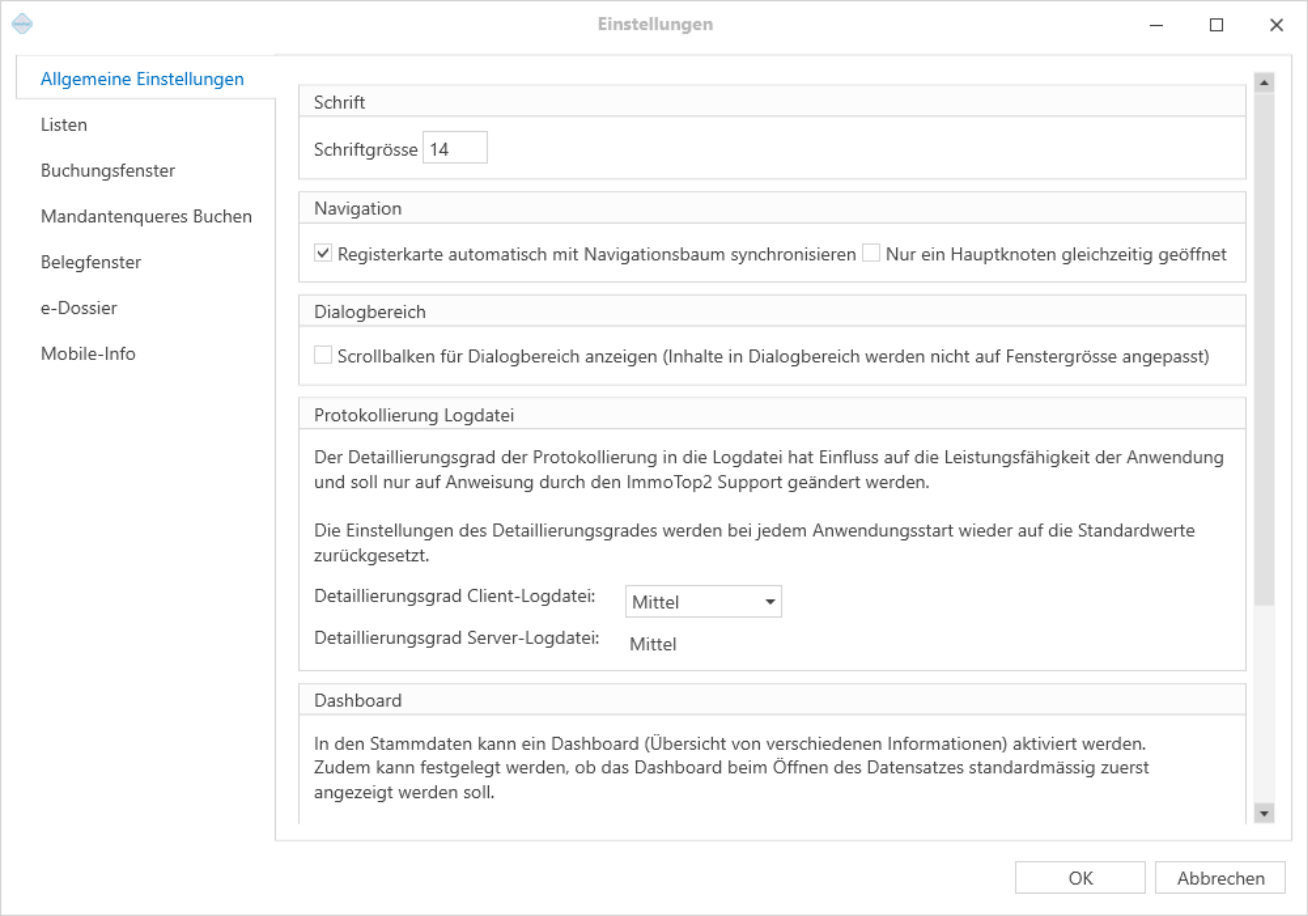Enable Nur ein Hauptknoten gleichzeitig geöffnet
This screenshot has height=916, width=1308.
click(x=872, y=254)
